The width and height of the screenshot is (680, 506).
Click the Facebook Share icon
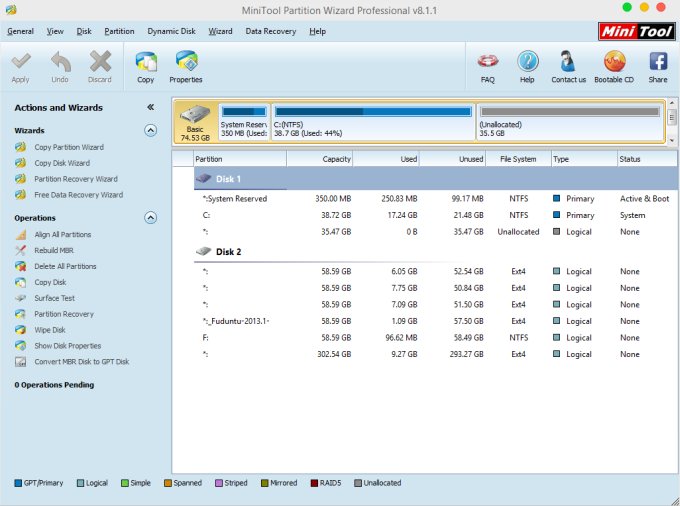658,62
